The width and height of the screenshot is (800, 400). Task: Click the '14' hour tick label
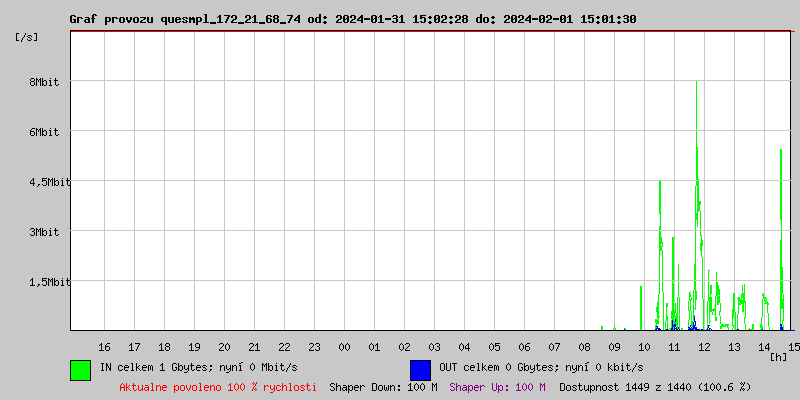point(764,347)
